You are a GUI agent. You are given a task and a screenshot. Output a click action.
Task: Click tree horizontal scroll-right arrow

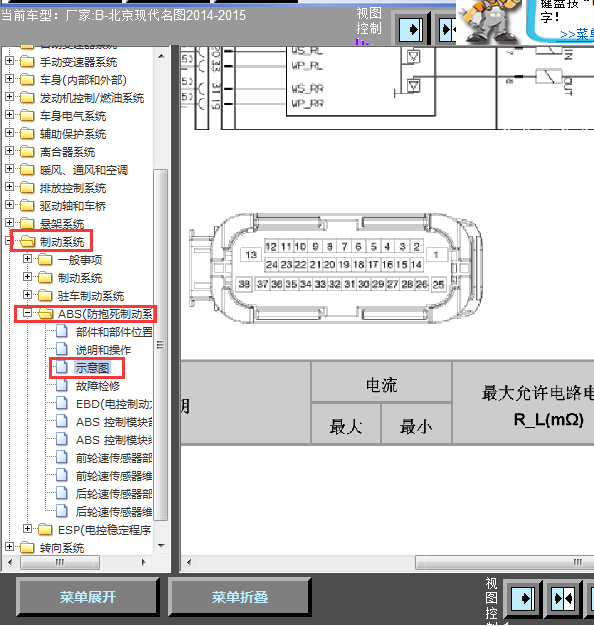pos(144,563)
